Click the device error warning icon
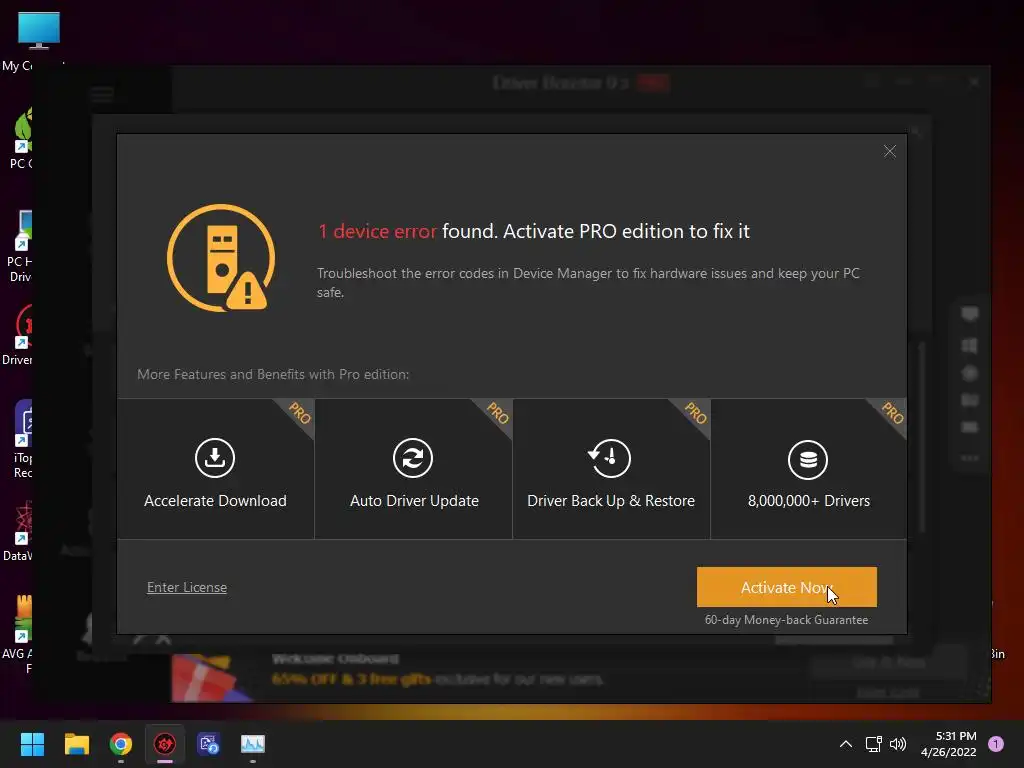 pyautogui.click(x=221, y=258)
